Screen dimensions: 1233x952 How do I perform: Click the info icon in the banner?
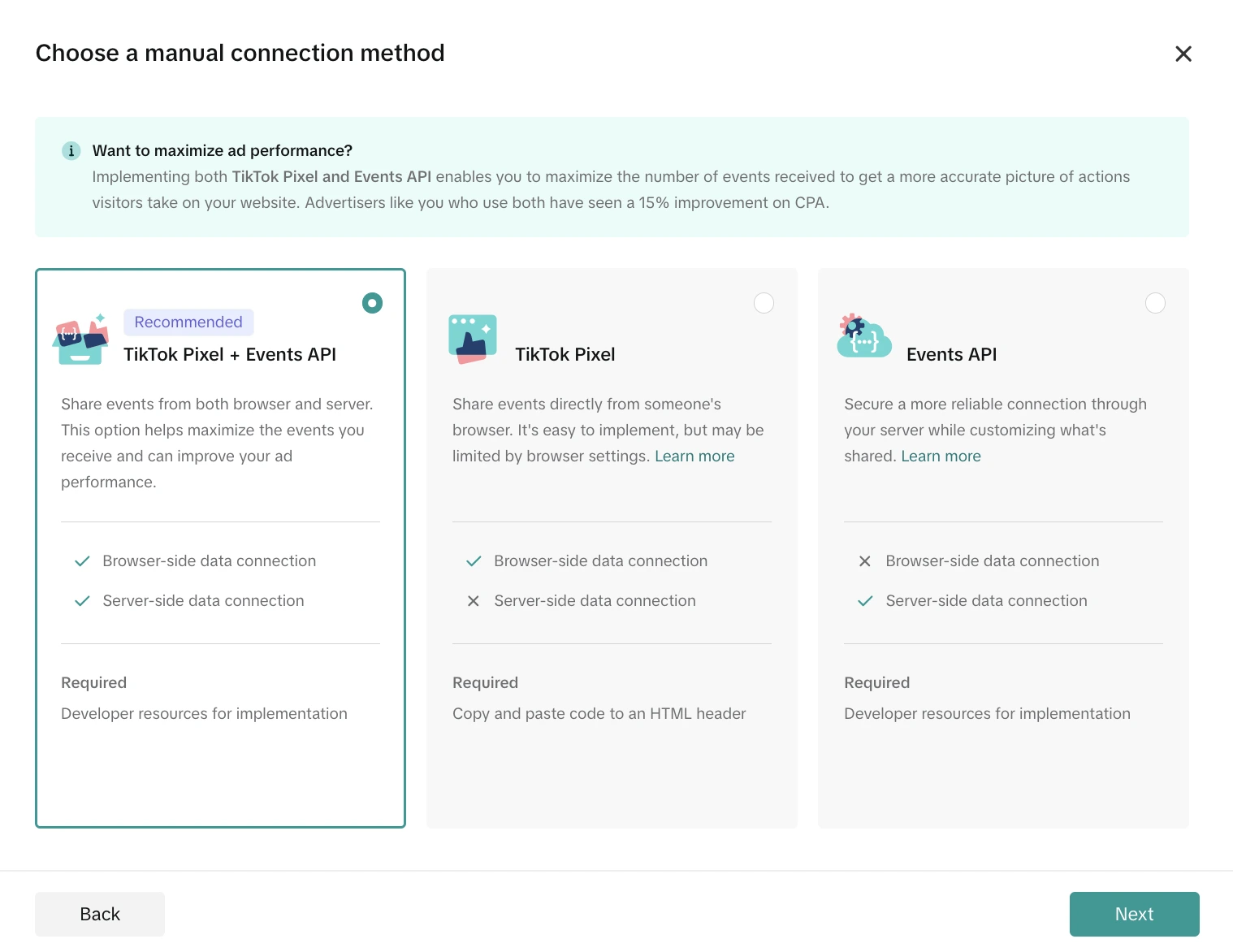pos(71,150)
